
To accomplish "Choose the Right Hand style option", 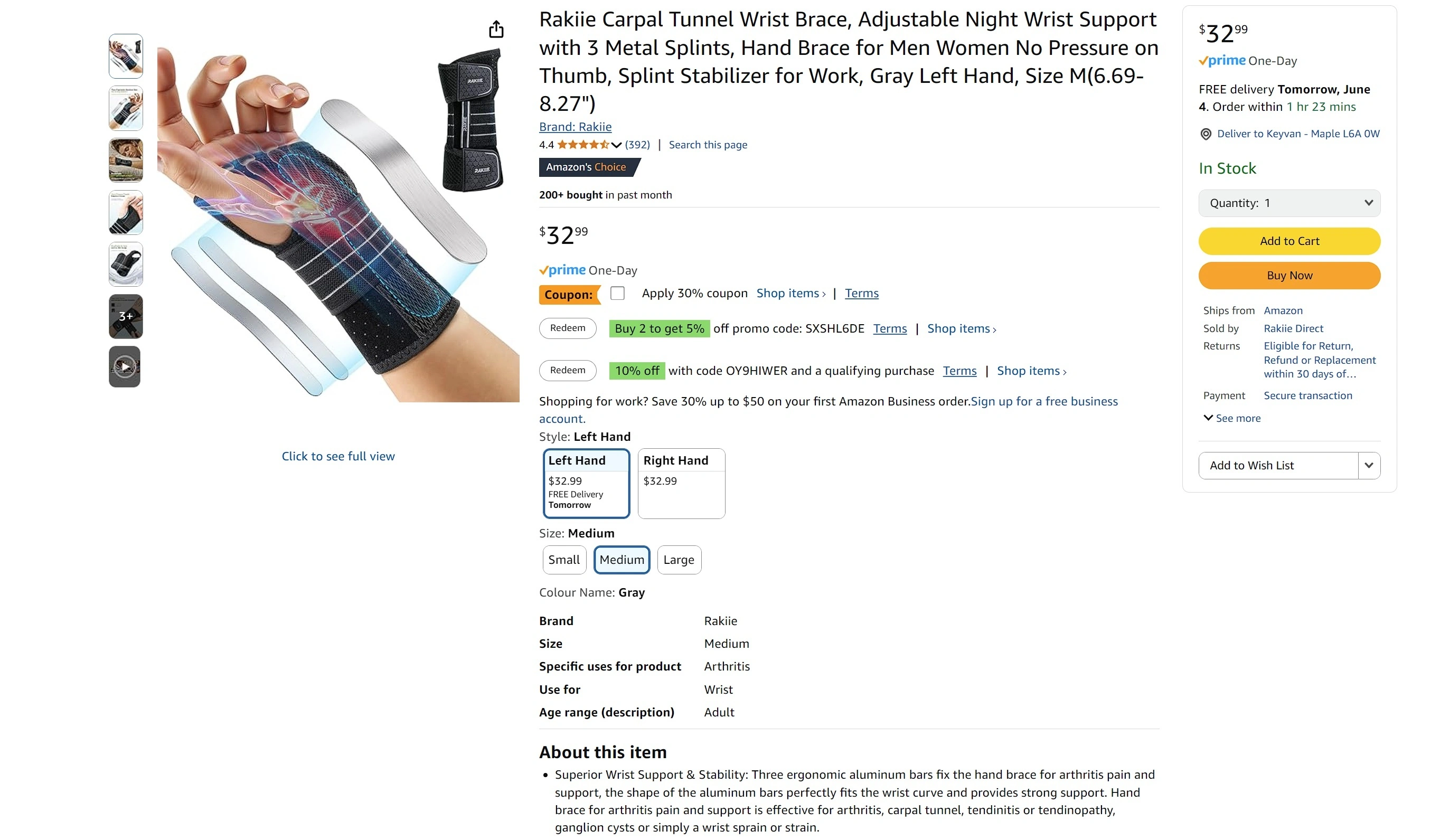I will (x=681, y=484).
